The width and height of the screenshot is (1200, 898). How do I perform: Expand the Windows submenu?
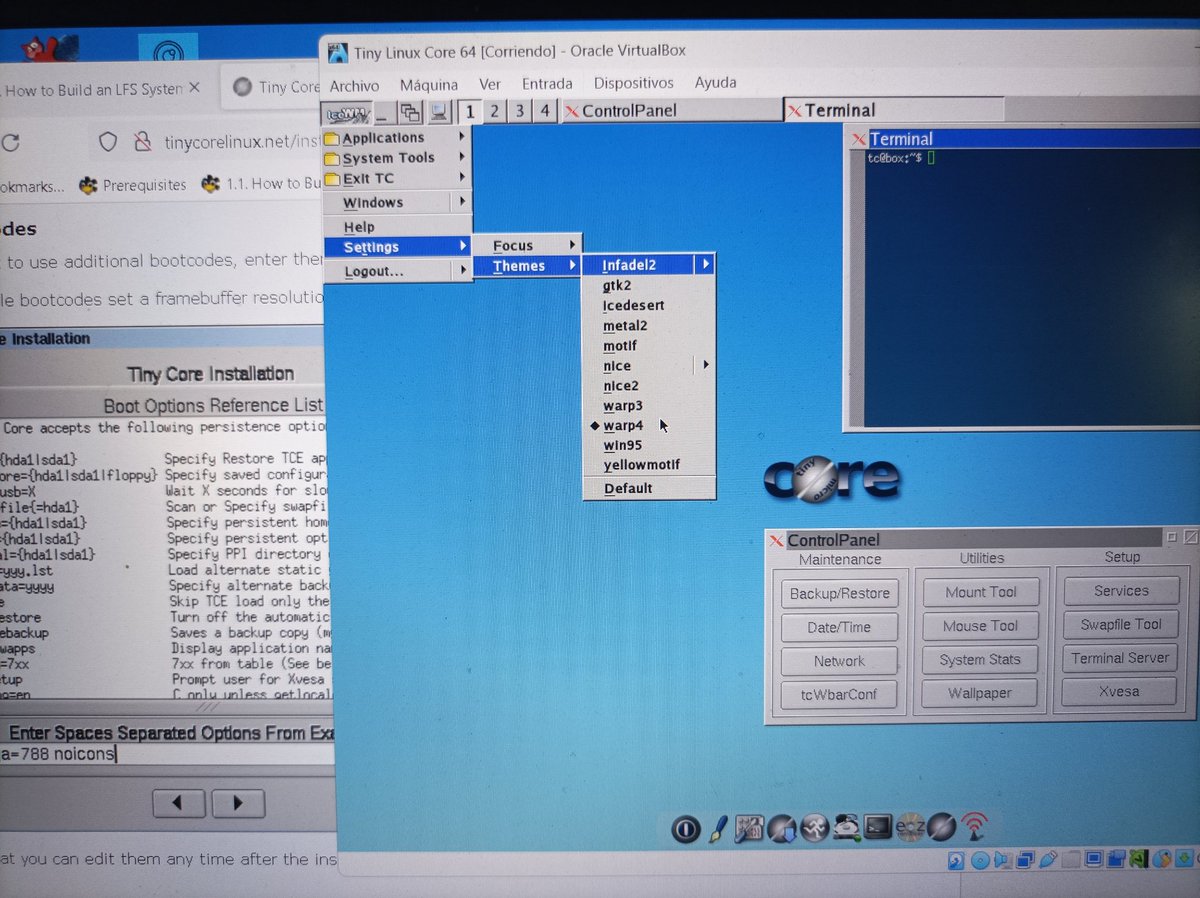(397, 202)
